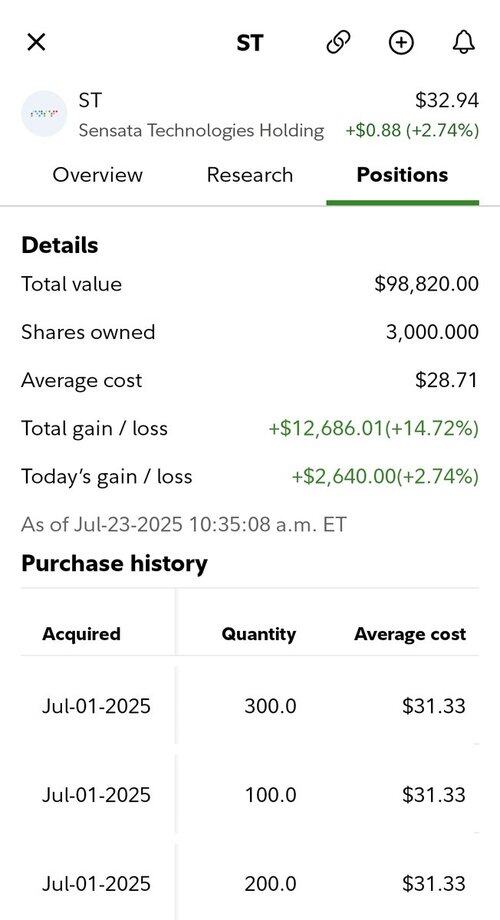Tap the Average cost column header
This screenshot has height=920, width=500.
[x=410, y=634]
